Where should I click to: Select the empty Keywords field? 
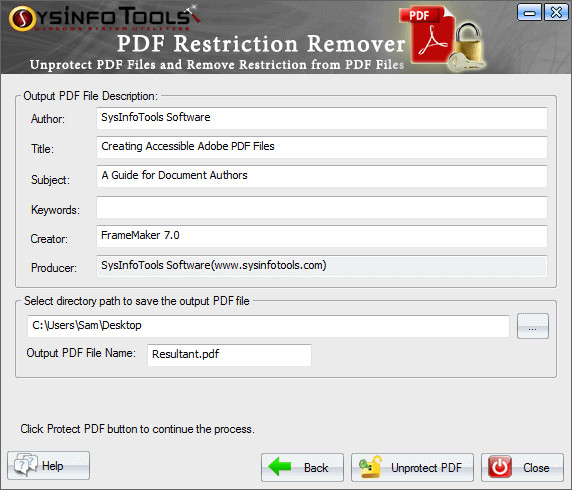[322, 207]
